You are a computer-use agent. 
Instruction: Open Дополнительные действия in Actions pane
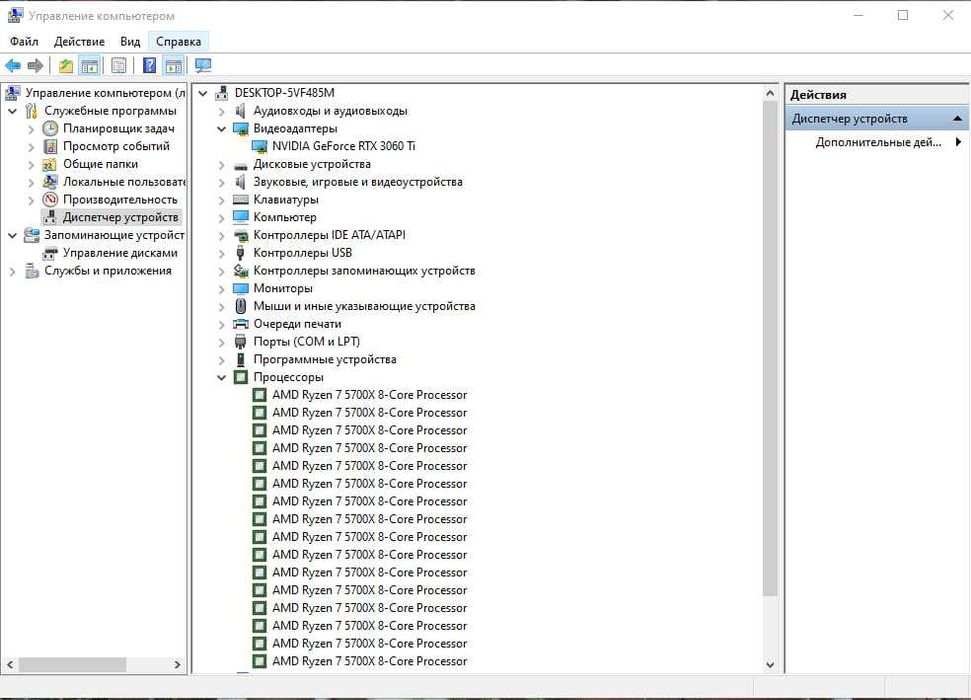[877, 142]
